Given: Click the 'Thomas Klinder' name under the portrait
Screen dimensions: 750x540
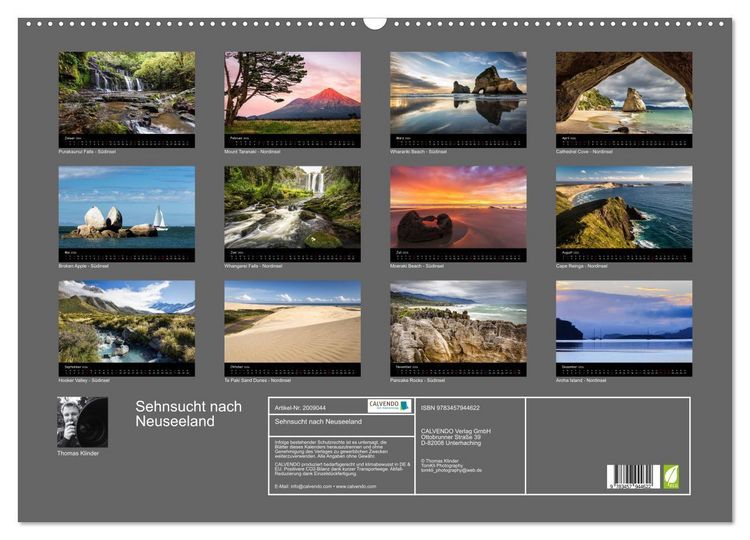Looking at the screenshot, I should [x=78, y=453].
